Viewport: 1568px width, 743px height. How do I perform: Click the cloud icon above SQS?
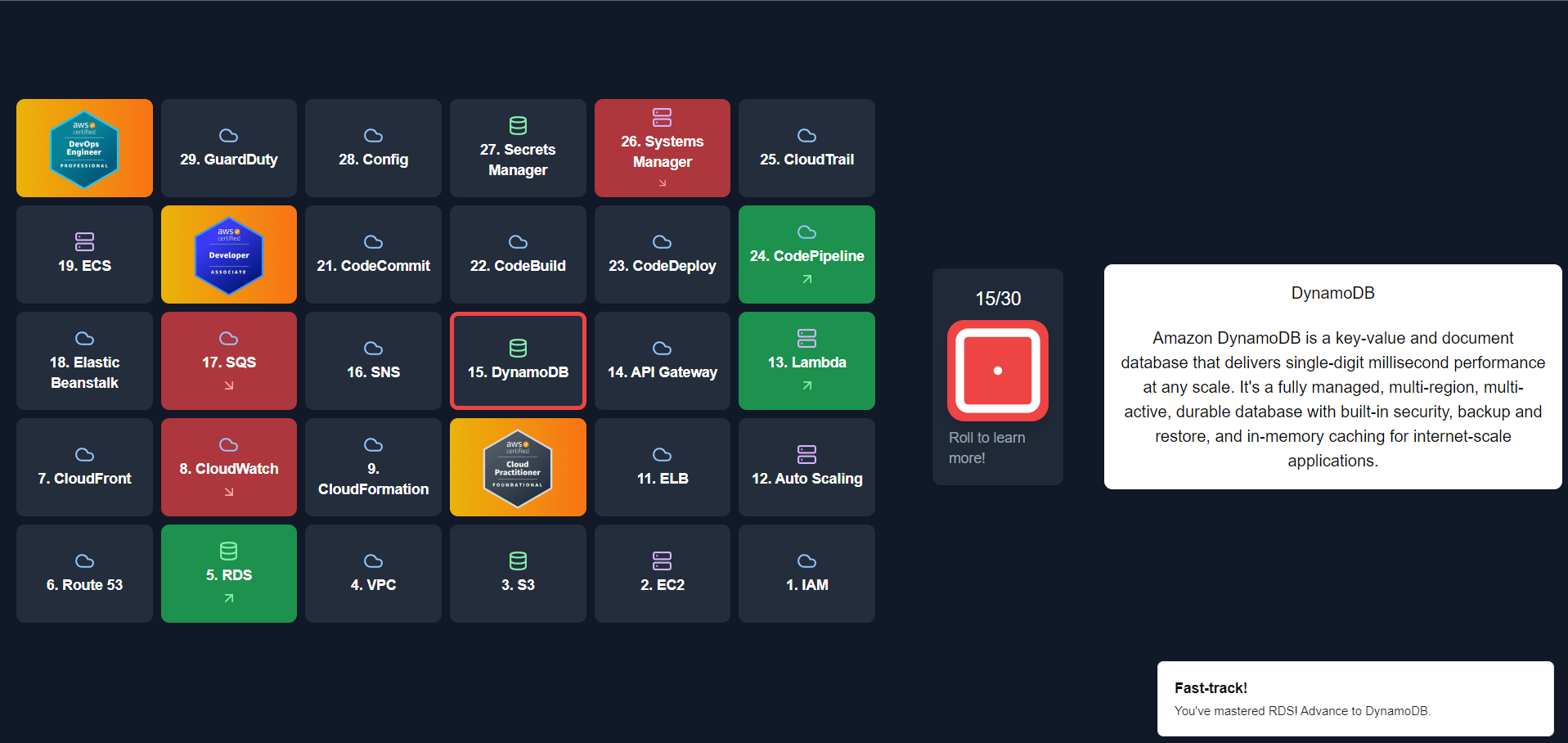(229, 338)
